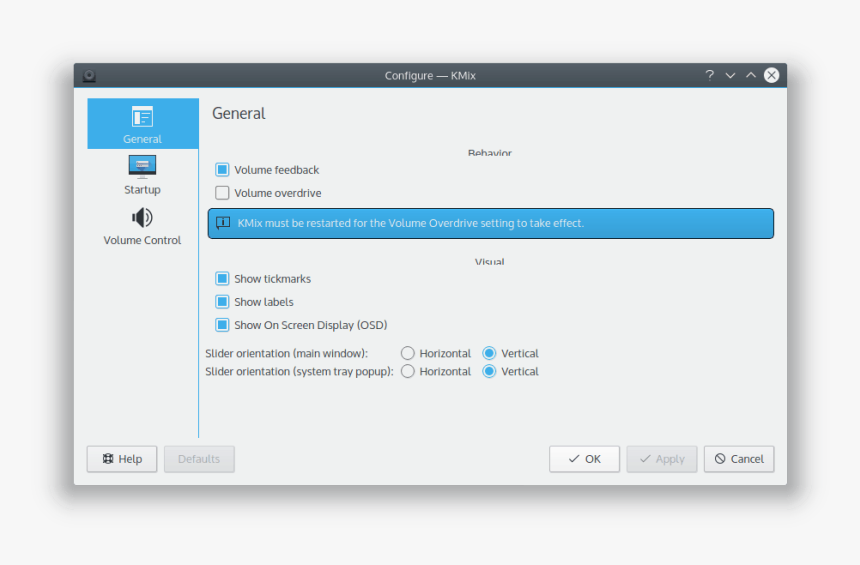Click the Apply button

point(662,459)
